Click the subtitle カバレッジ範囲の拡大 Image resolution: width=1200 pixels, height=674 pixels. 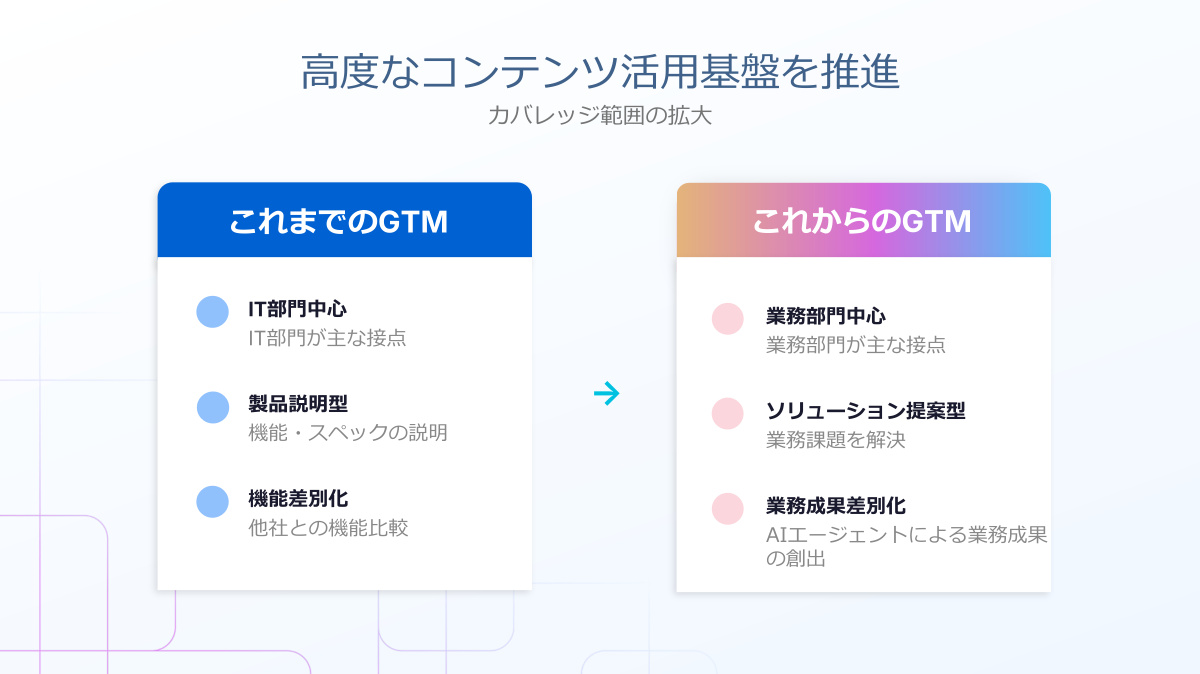pyautogui.click(x=600, y=116)
